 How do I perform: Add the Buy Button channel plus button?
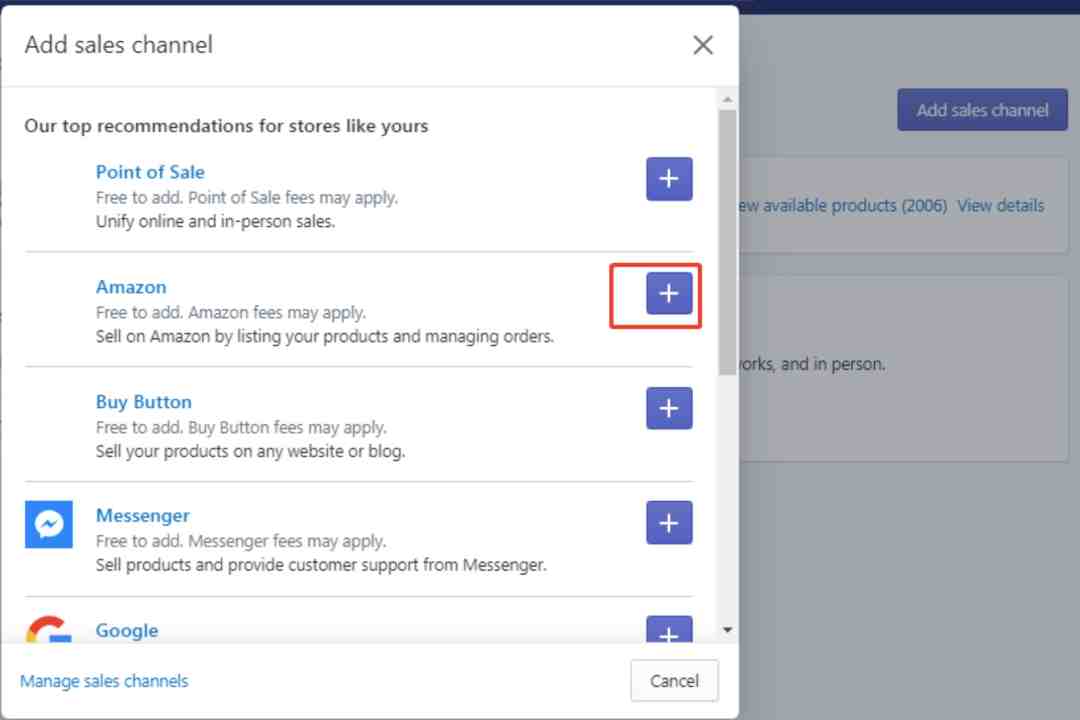coord(669,408)
